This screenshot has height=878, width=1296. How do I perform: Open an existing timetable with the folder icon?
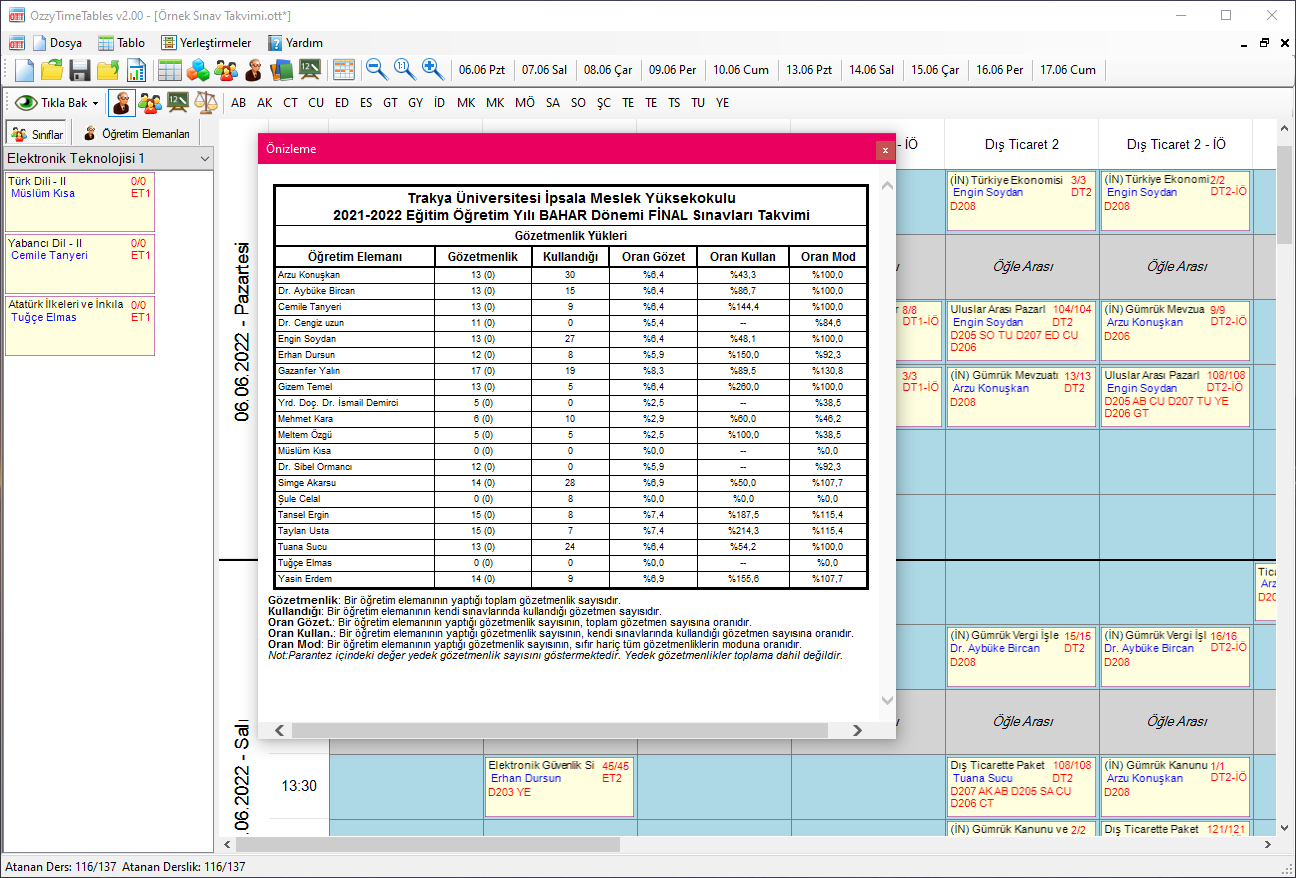pyautogui.click(x=52, y=70)
